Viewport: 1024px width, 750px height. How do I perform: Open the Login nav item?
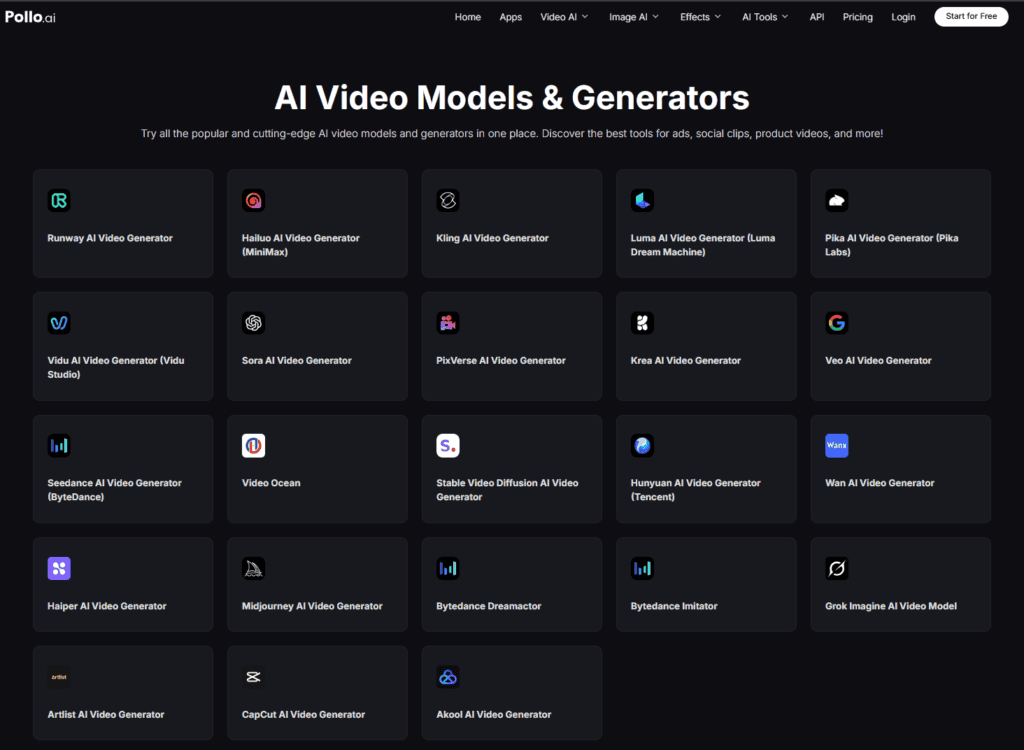(x=903, y=17)
